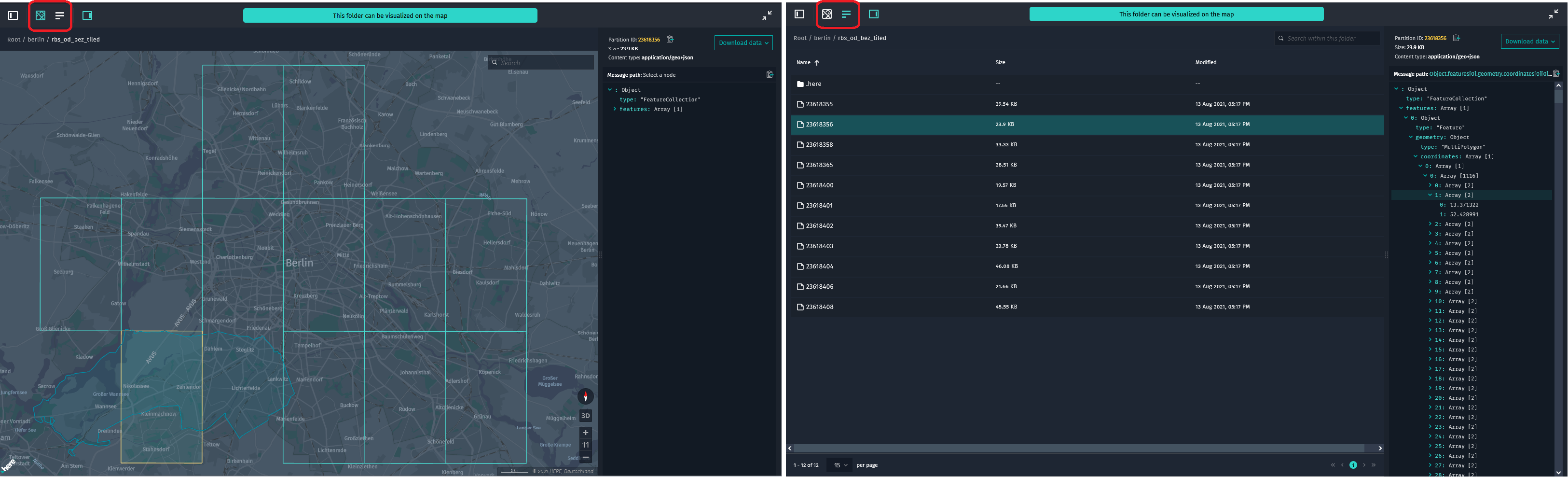Select map view icon in left screenshot
The width and height of the screenshot is (1568, 477).
pyautogui.click(x=40, y=16)
